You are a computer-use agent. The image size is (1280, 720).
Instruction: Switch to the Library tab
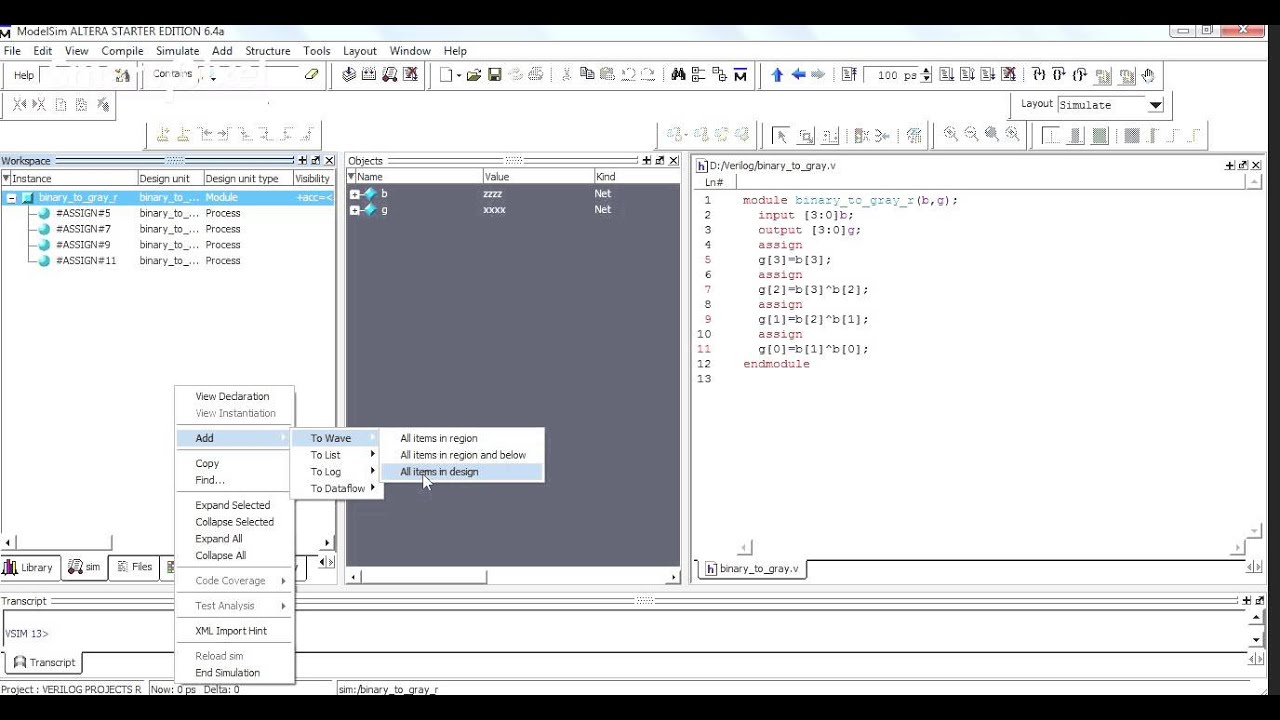coord(29,567)
